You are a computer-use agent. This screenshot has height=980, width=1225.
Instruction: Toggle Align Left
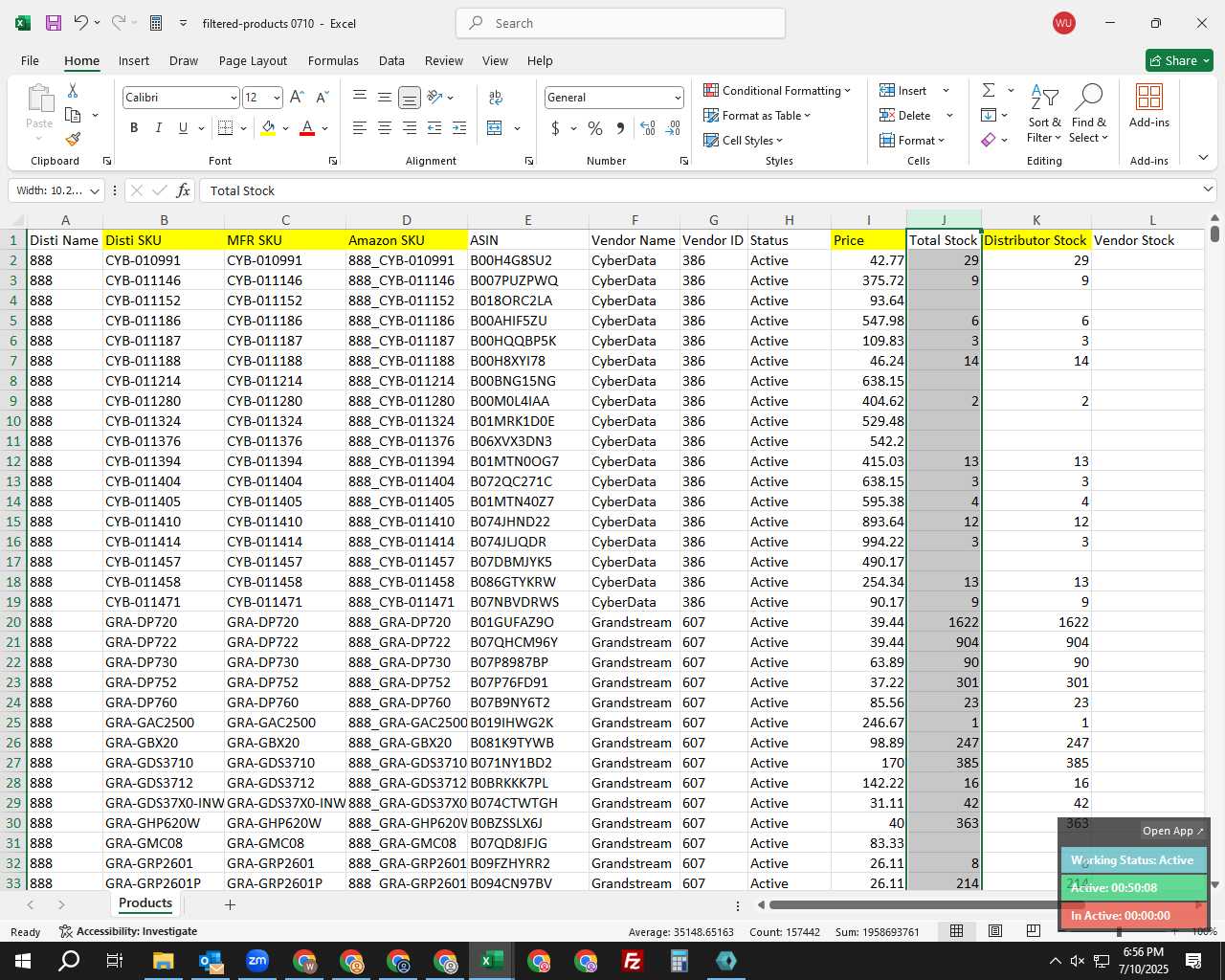360,128
